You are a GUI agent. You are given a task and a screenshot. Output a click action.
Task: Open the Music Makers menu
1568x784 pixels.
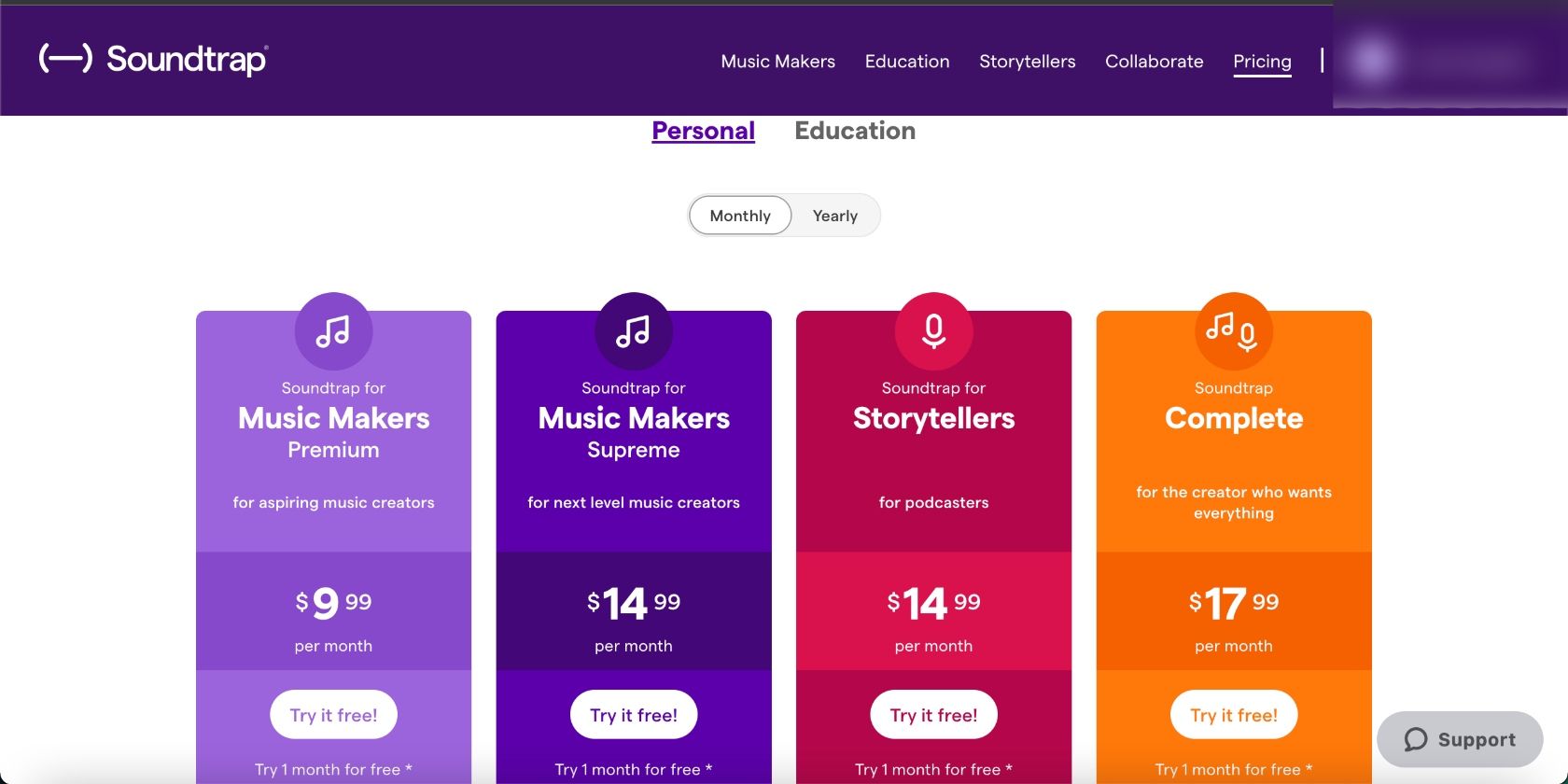(x=778, y=62)
